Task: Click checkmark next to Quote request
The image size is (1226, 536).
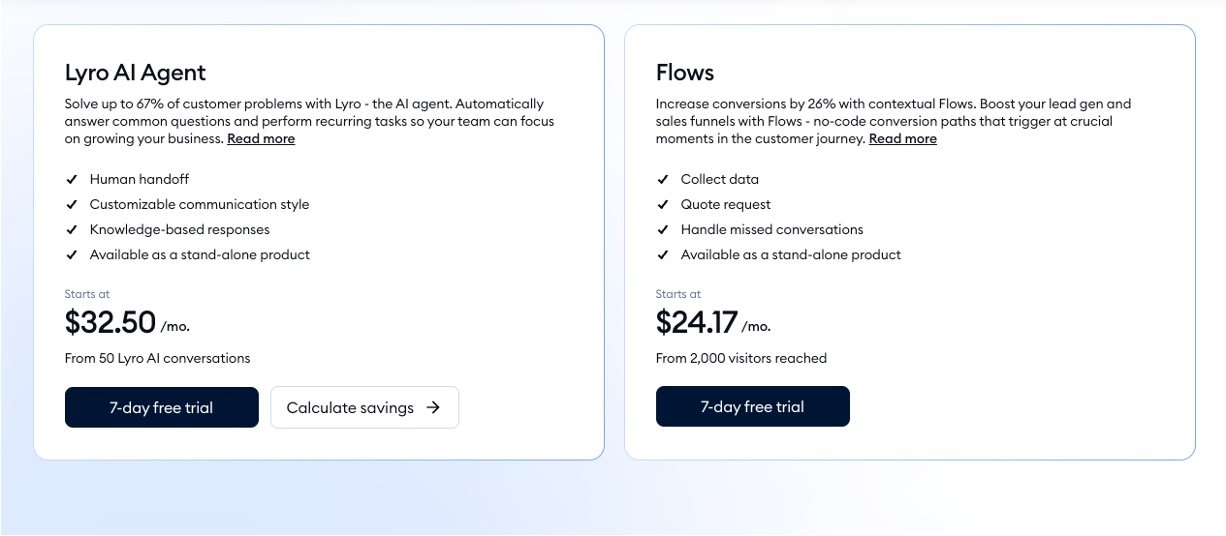Action: coord(663,205)
